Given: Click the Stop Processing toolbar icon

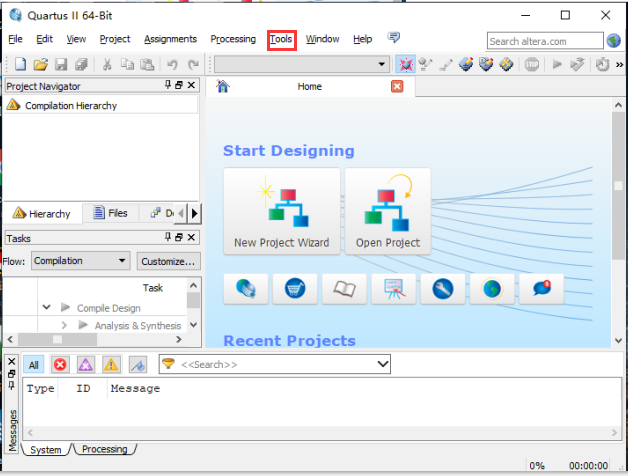Looking at the screenshot, I should pos(532,64).
